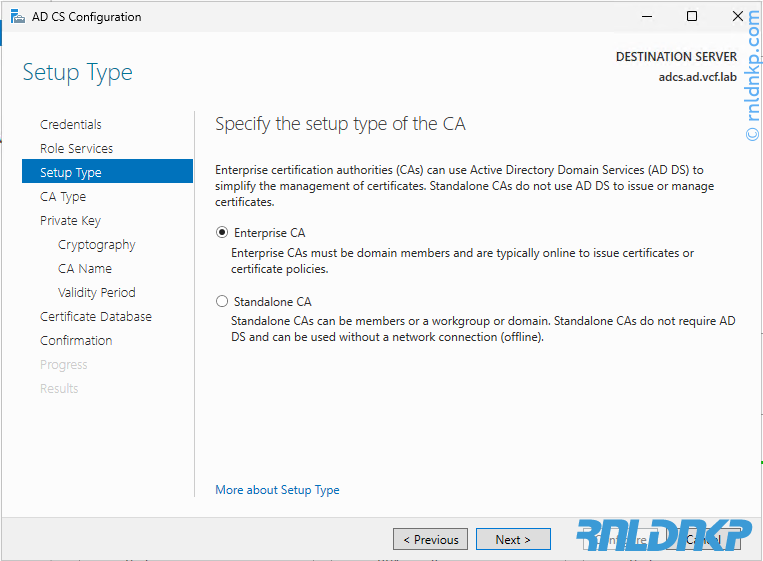Click the Enterprise CA option label
The image size is (763, 561).
point(269,233)
